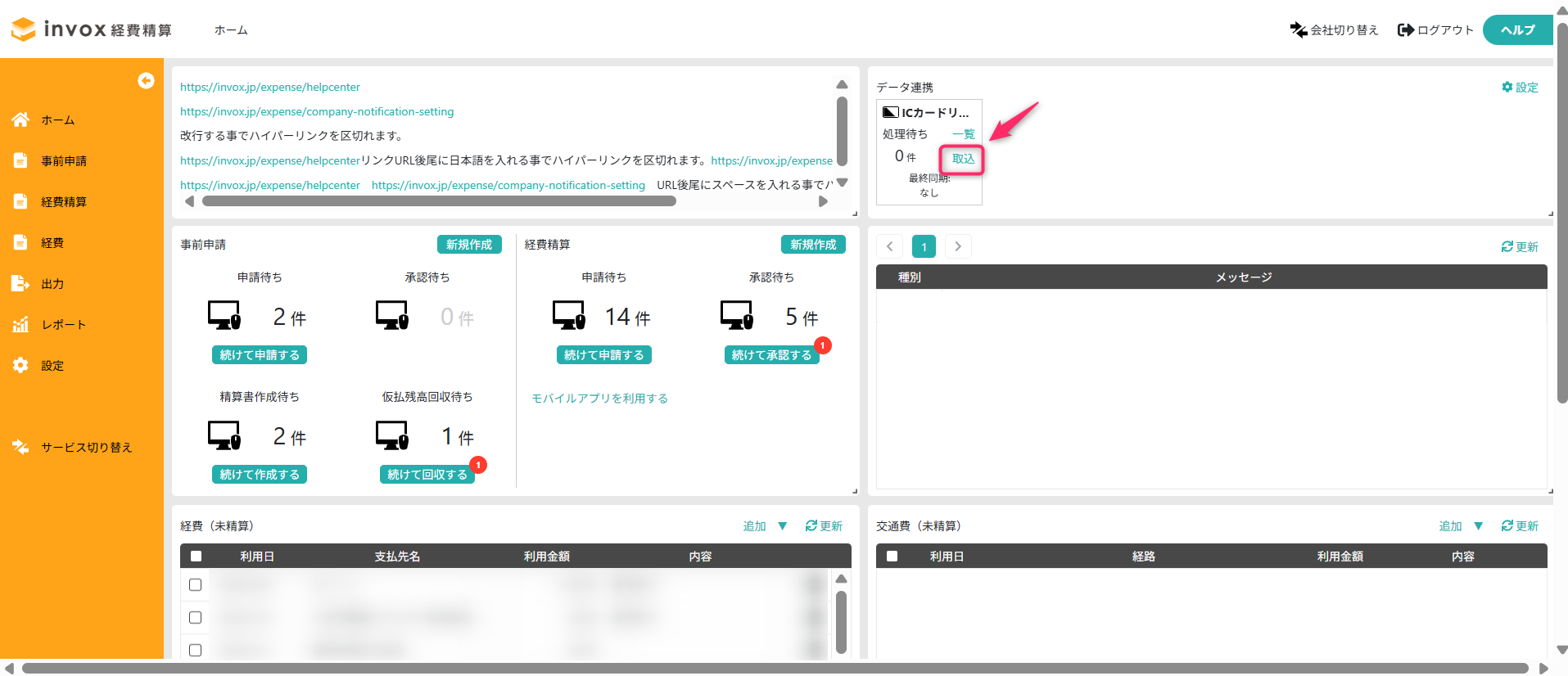Refresh the unsettled expenses table

point(823,525)
